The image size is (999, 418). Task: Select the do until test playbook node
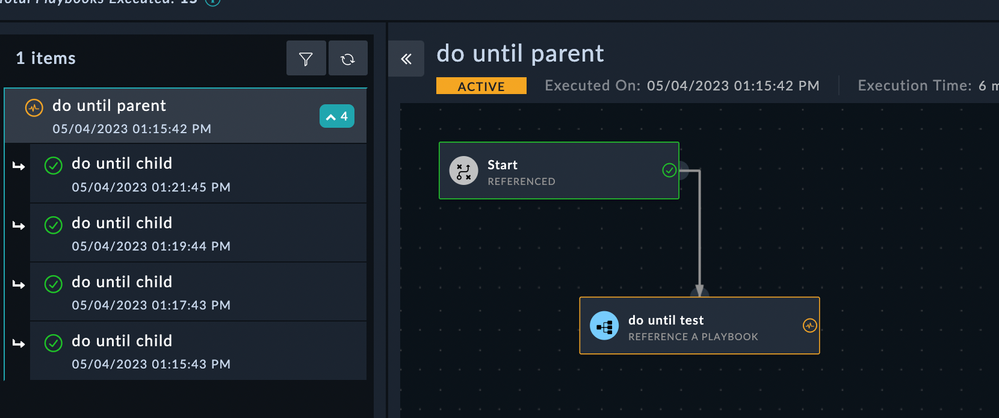tap(699, 326)
